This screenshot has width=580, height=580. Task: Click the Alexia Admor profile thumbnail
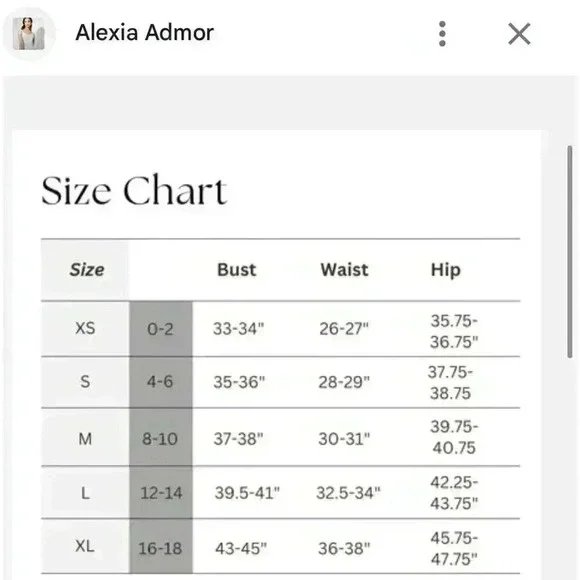pos(29,34)
